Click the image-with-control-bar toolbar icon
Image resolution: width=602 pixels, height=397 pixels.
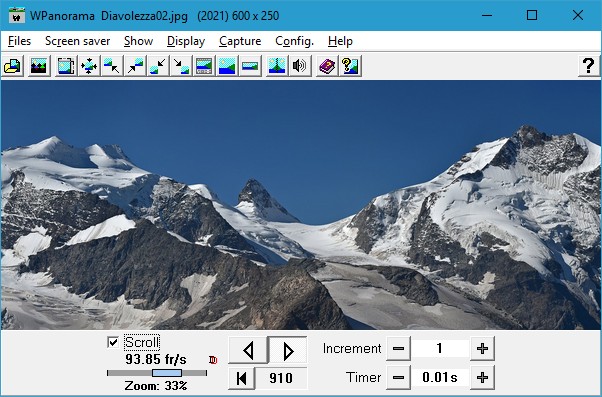click(204, 66)
